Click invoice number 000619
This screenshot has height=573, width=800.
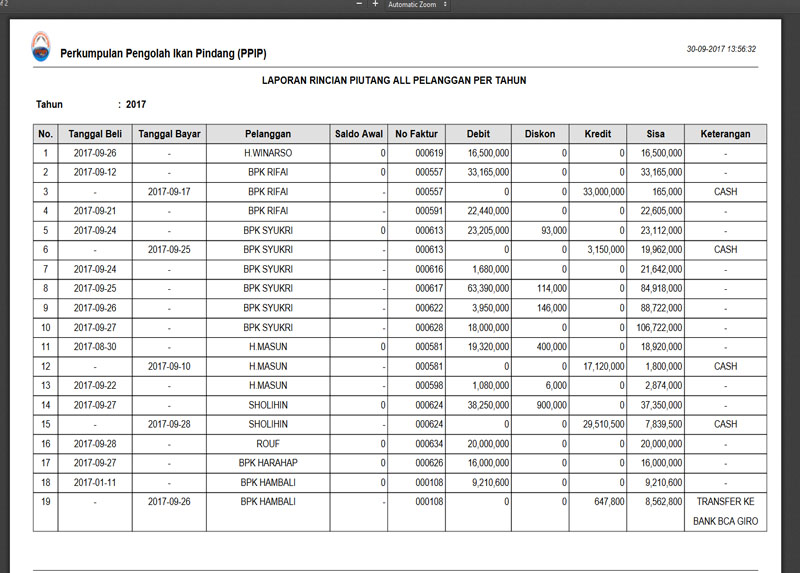(x=429, y=154)
